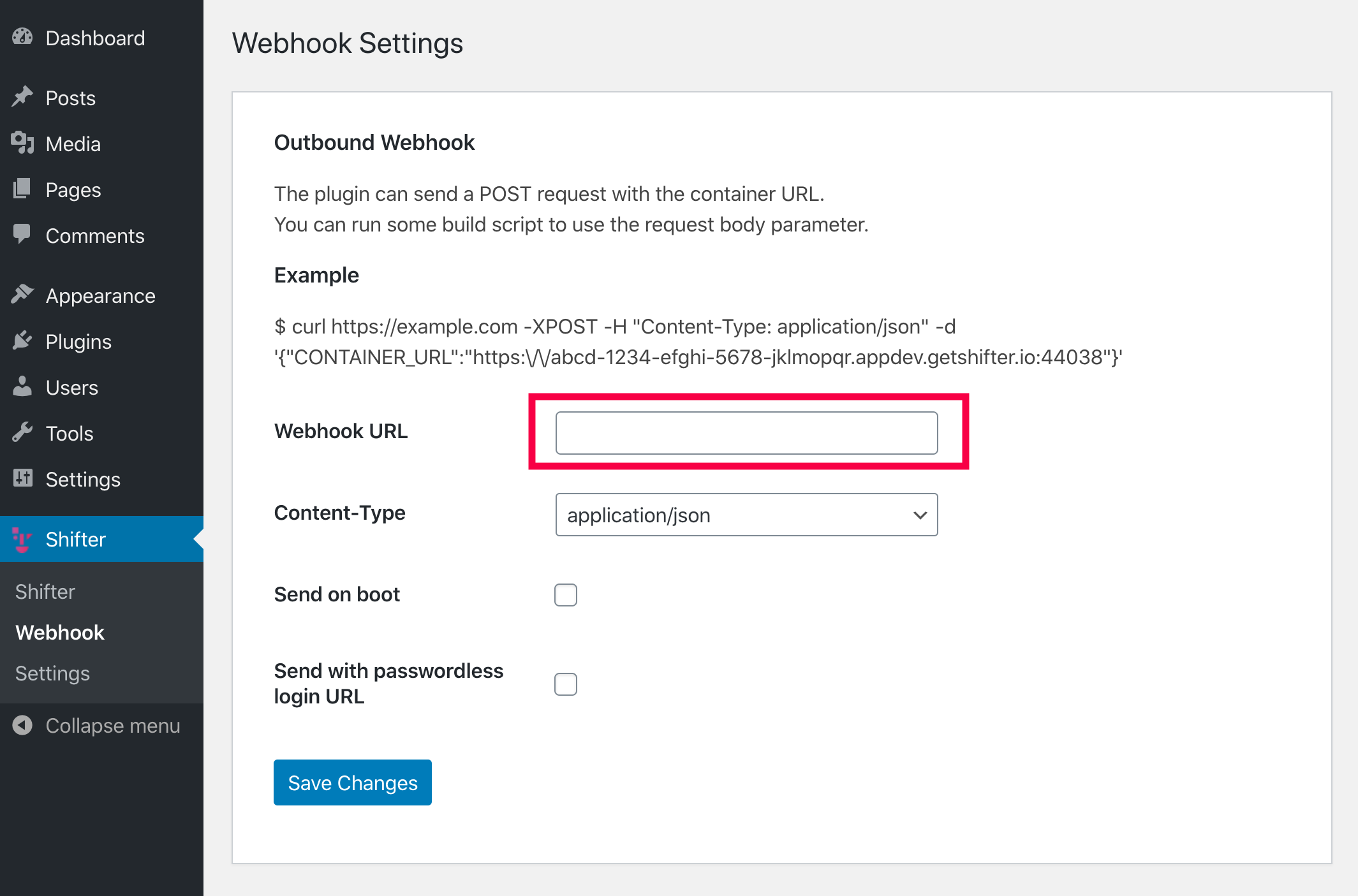1358x896 pixels.
Task: Enable the Send on boot checkbox
Action: coord(566,595)
